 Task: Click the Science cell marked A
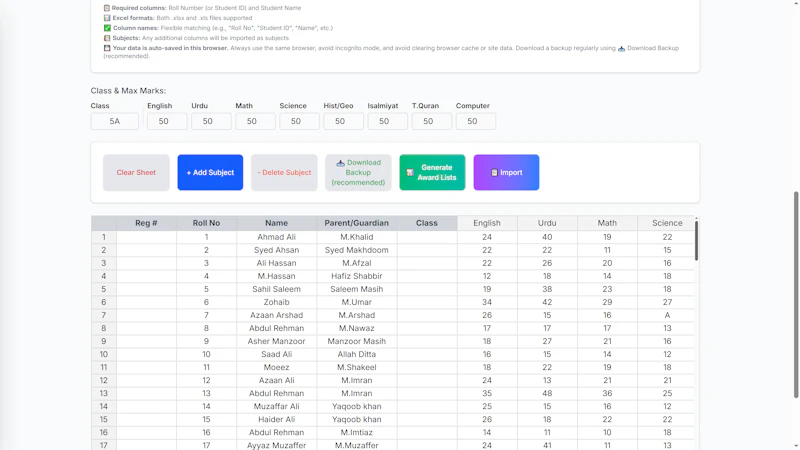tap(667, 315)
